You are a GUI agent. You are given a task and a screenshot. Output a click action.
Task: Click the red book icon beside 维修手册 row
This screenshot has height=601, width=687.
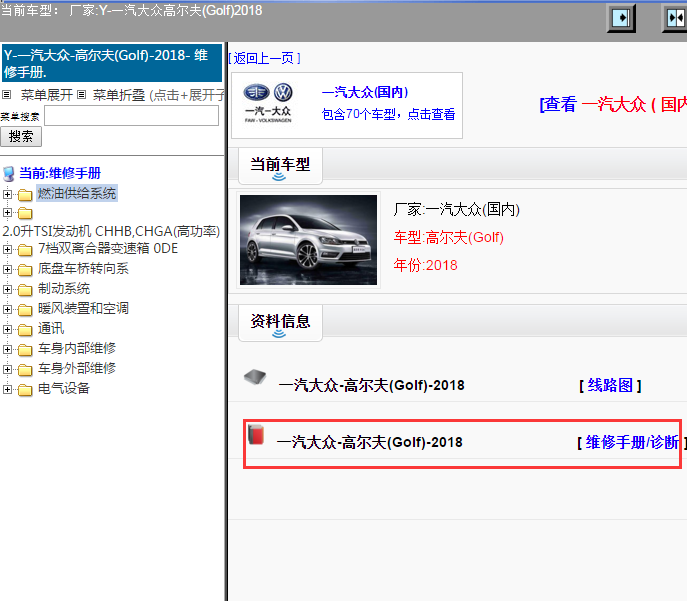tap(256, 434)
